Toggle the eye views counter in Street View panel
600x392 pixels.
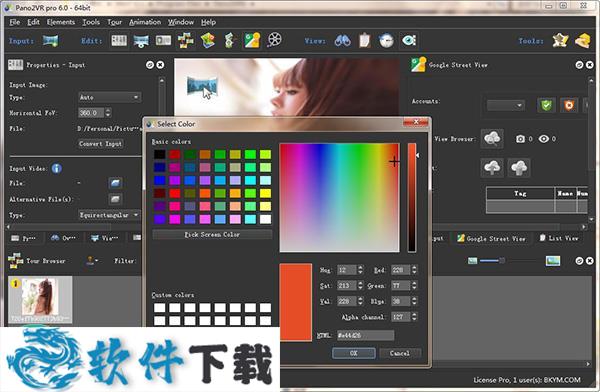[x=543, y=139]
